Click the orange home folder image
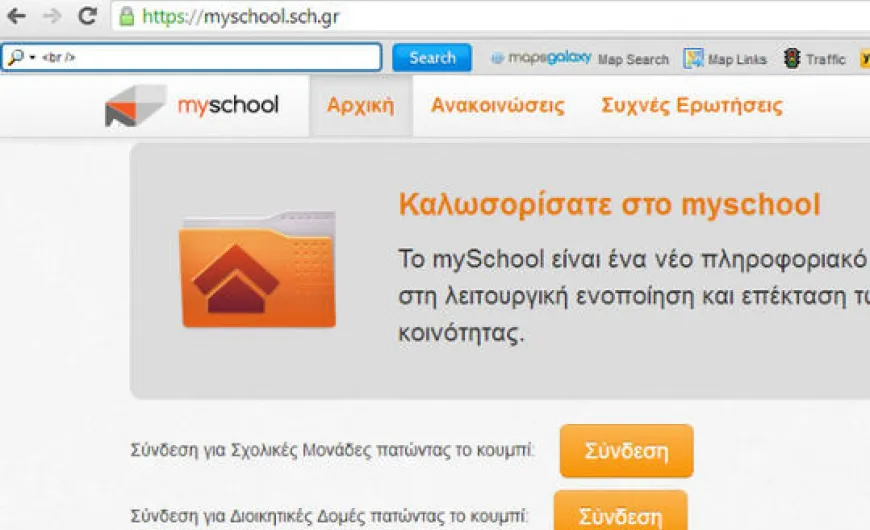This screenshot has width=870, height=530. (258, 269)
